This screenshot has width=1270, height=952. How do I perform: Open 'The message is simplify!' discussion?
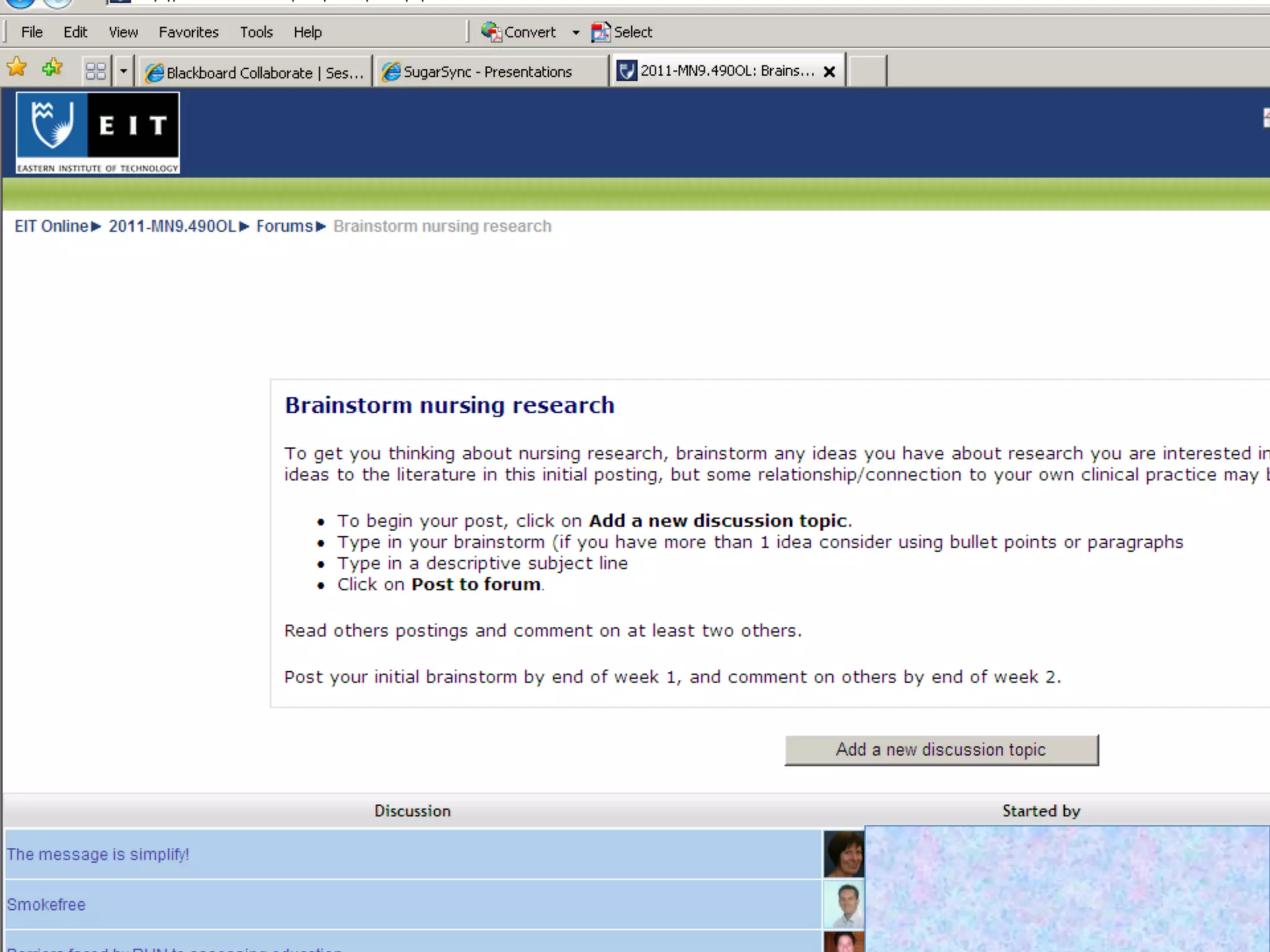[98, 854]
